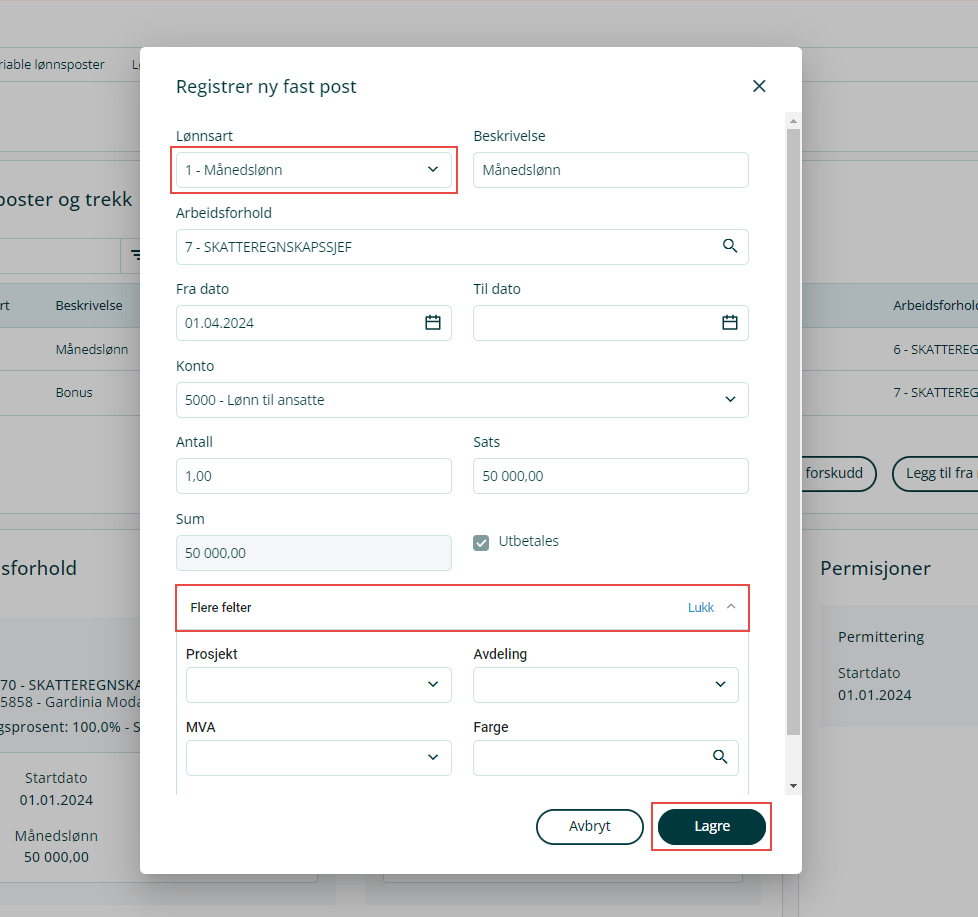The width and height of the screenshot is (978, 917).
Task: Click the search icon in Arbeidsforhold field
Action: pyautogui.click(x=730, y=246)
